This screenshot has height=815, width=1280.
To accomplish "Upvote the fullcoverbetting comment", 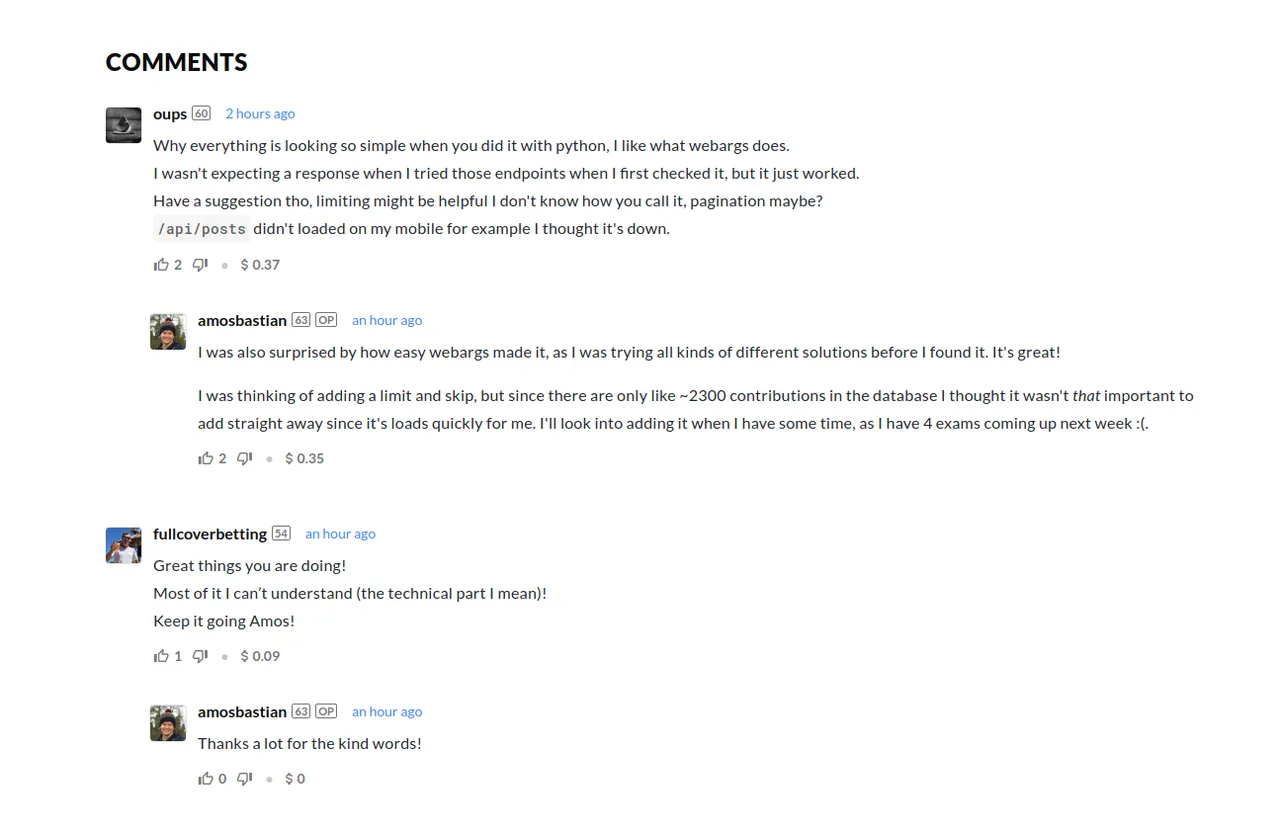I will pos(161,656).
